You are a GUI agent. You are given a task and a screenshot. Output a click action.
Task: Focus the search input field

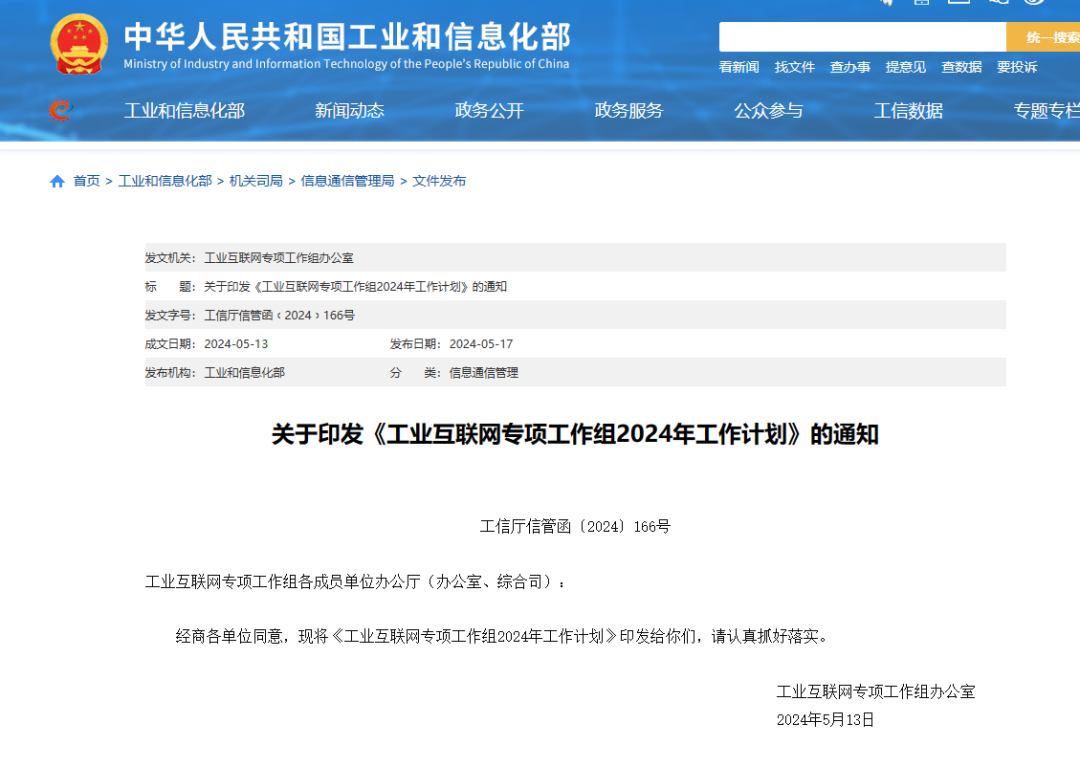[x=861, y=37]
